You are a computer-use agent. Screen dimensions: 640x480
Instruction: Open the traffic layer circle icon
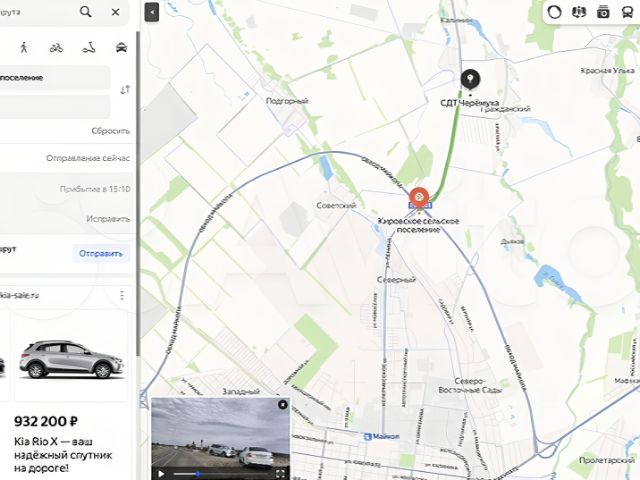click(x=554, y=12)
